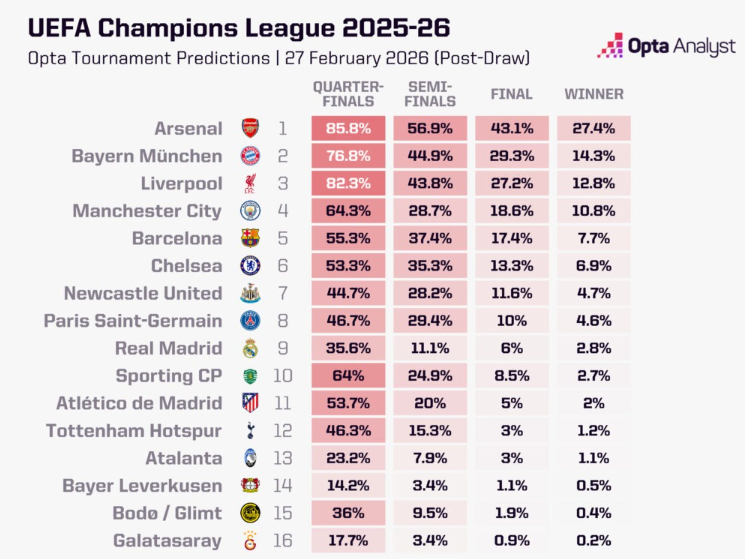Image resolution: width=745 pixels, height=559 pixels.
Task: Click the Paris Saint-Germain crest icon
Action: [x=249, y=321]
